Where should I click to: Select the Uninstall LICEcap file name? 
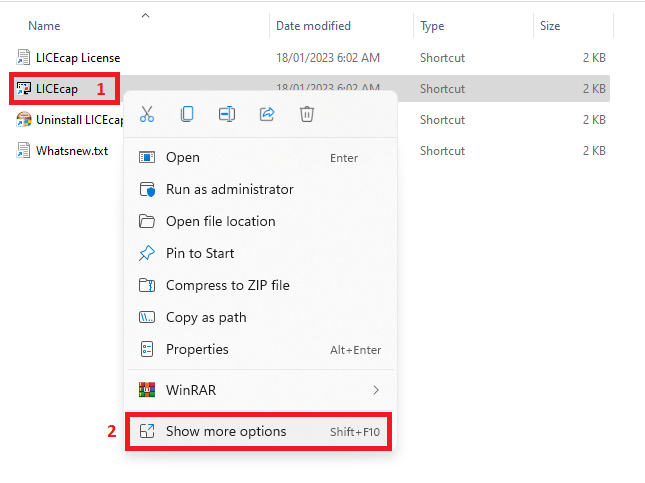coord(79,120)
